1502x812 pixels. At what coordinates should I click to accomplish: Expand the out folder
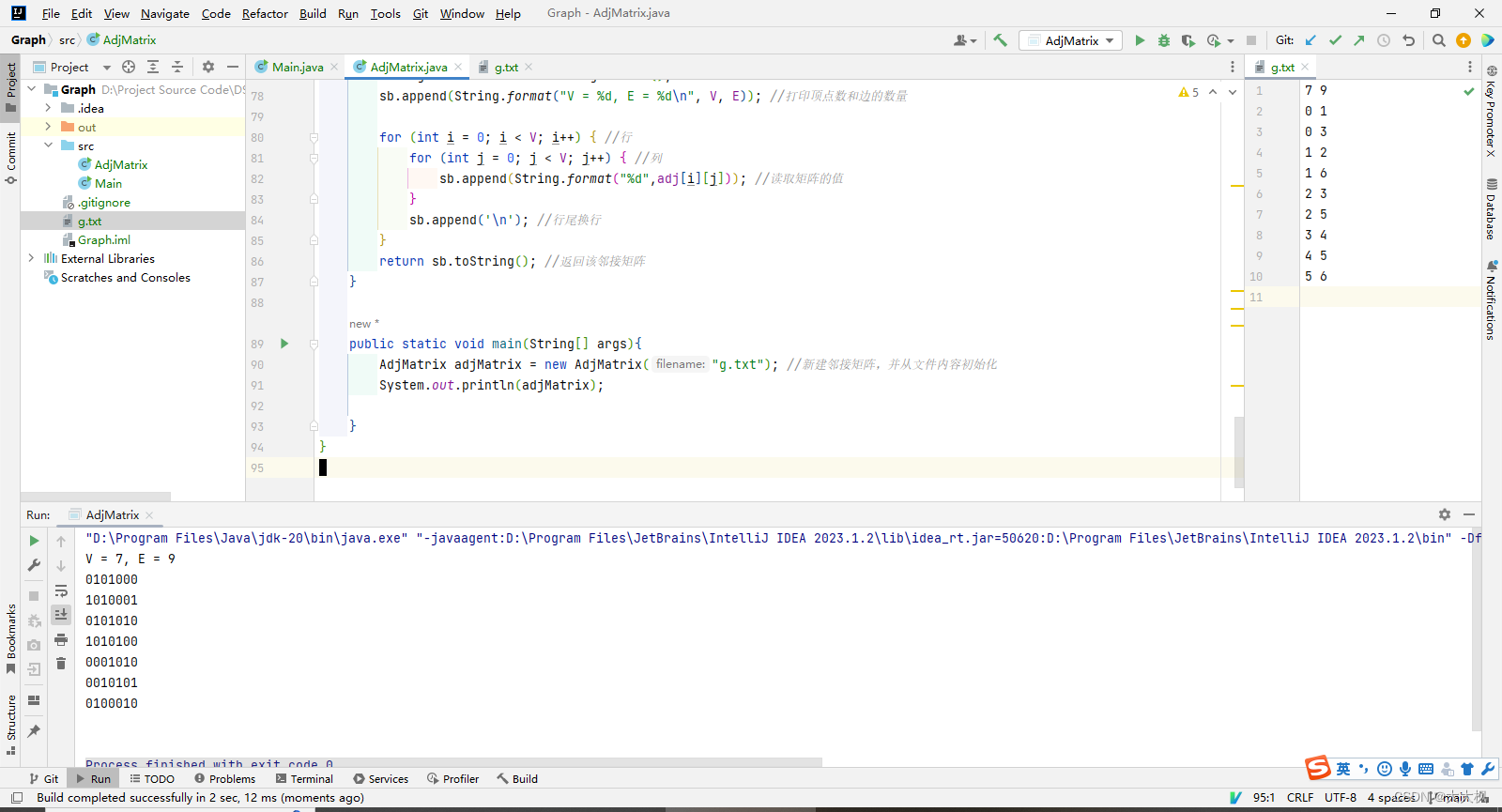(49, 127)
